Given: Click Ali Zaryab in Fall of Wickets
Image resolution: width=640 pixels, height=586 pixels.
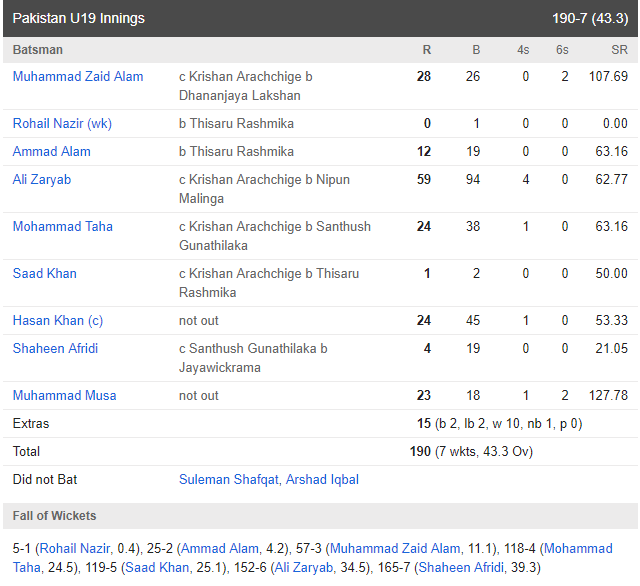Looking at the screenshot, I should (304, 568).
